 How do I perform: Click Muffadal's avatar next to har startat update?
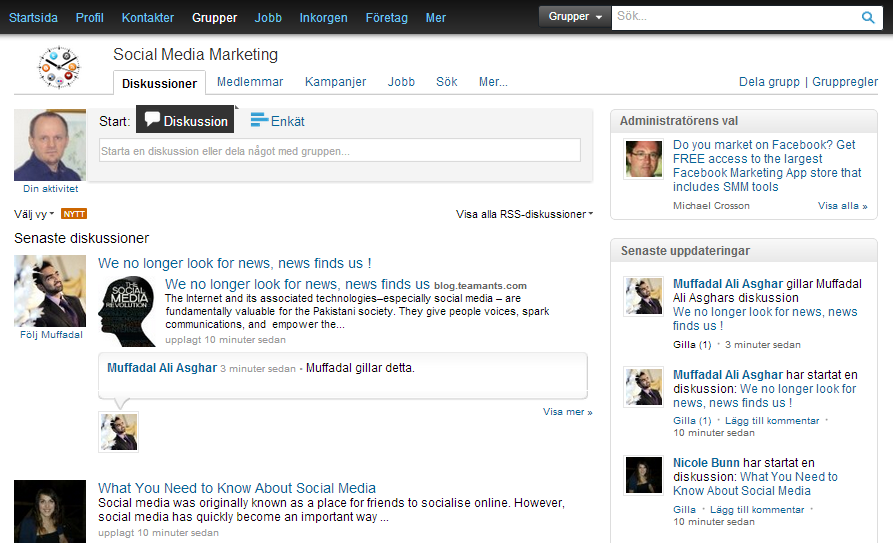[x=644, y=386]
